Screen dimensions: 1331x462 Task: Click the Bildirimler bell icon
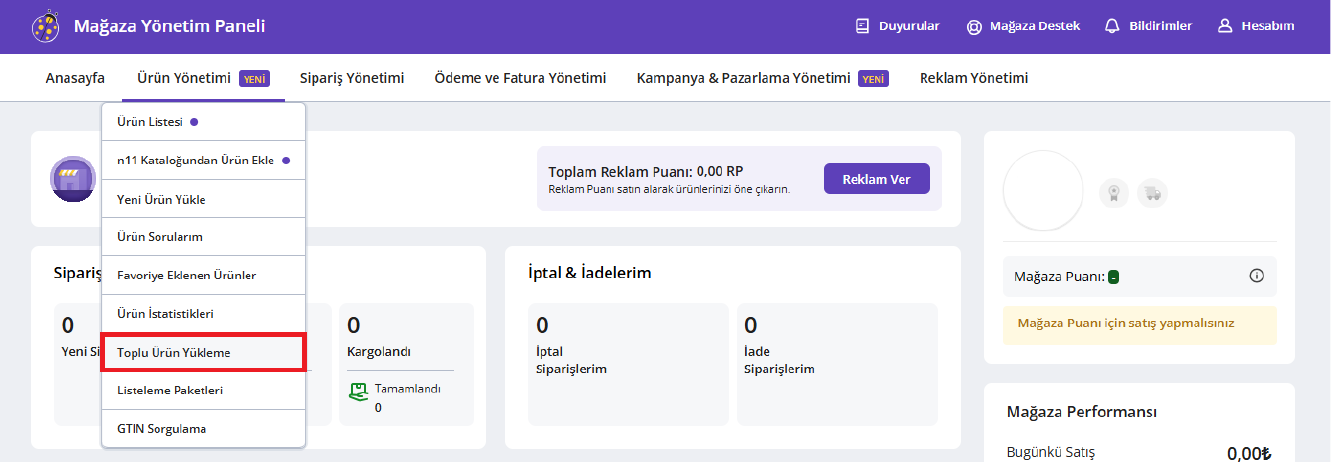pyautogui.click(x=1111, y=27)
